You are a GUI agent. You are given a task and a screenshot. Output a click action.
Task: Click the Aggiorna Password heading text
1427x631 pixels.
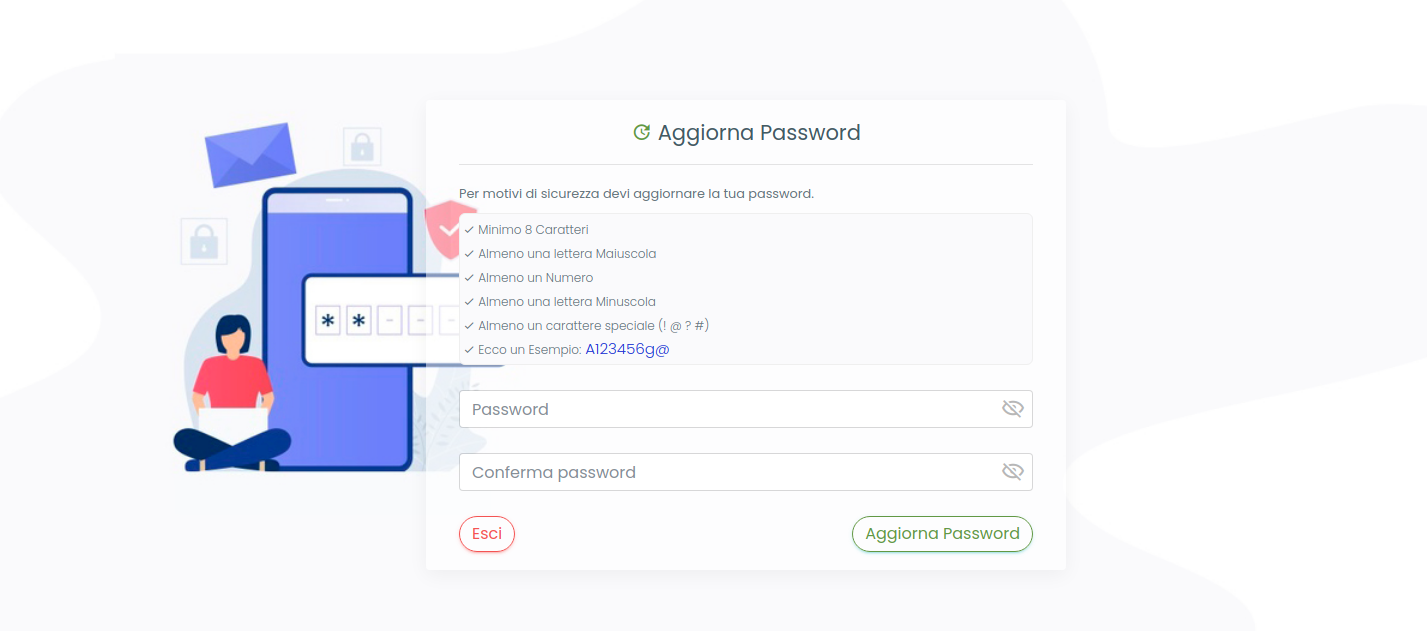(x=759, y=133)
